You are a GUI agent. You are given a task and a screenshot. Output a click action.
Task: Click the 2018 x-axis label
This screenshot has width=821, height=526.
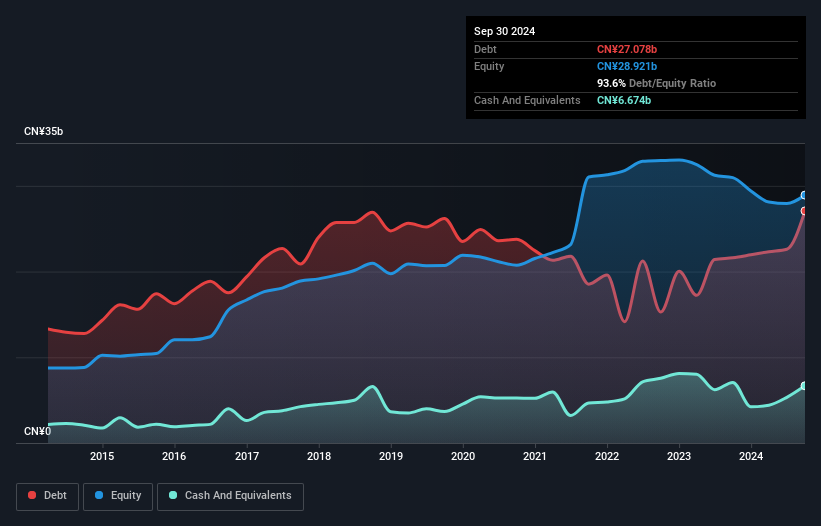pos(319,456)
